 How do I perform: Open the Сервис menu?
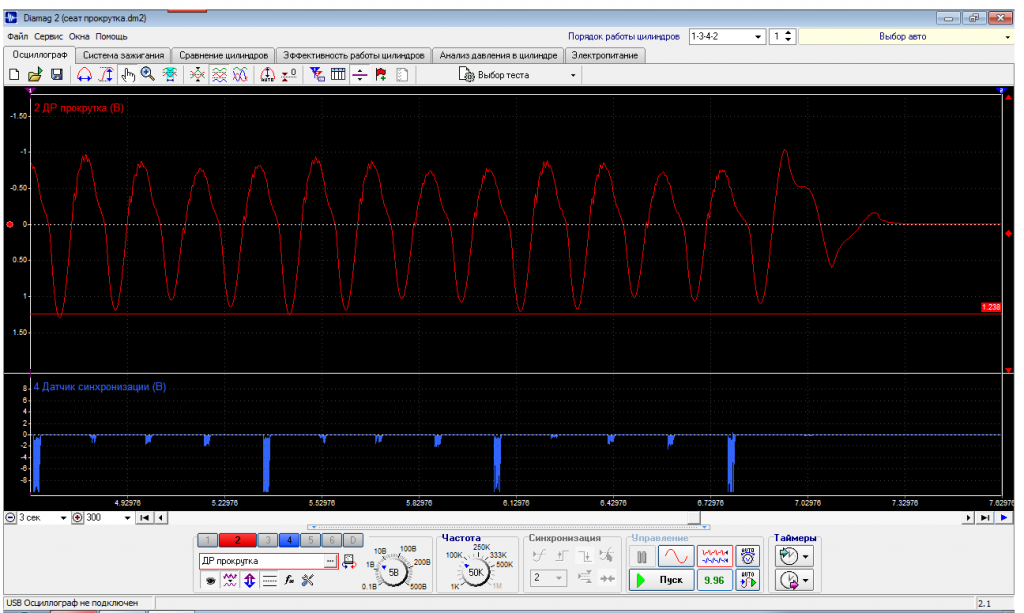coord(48,37)
